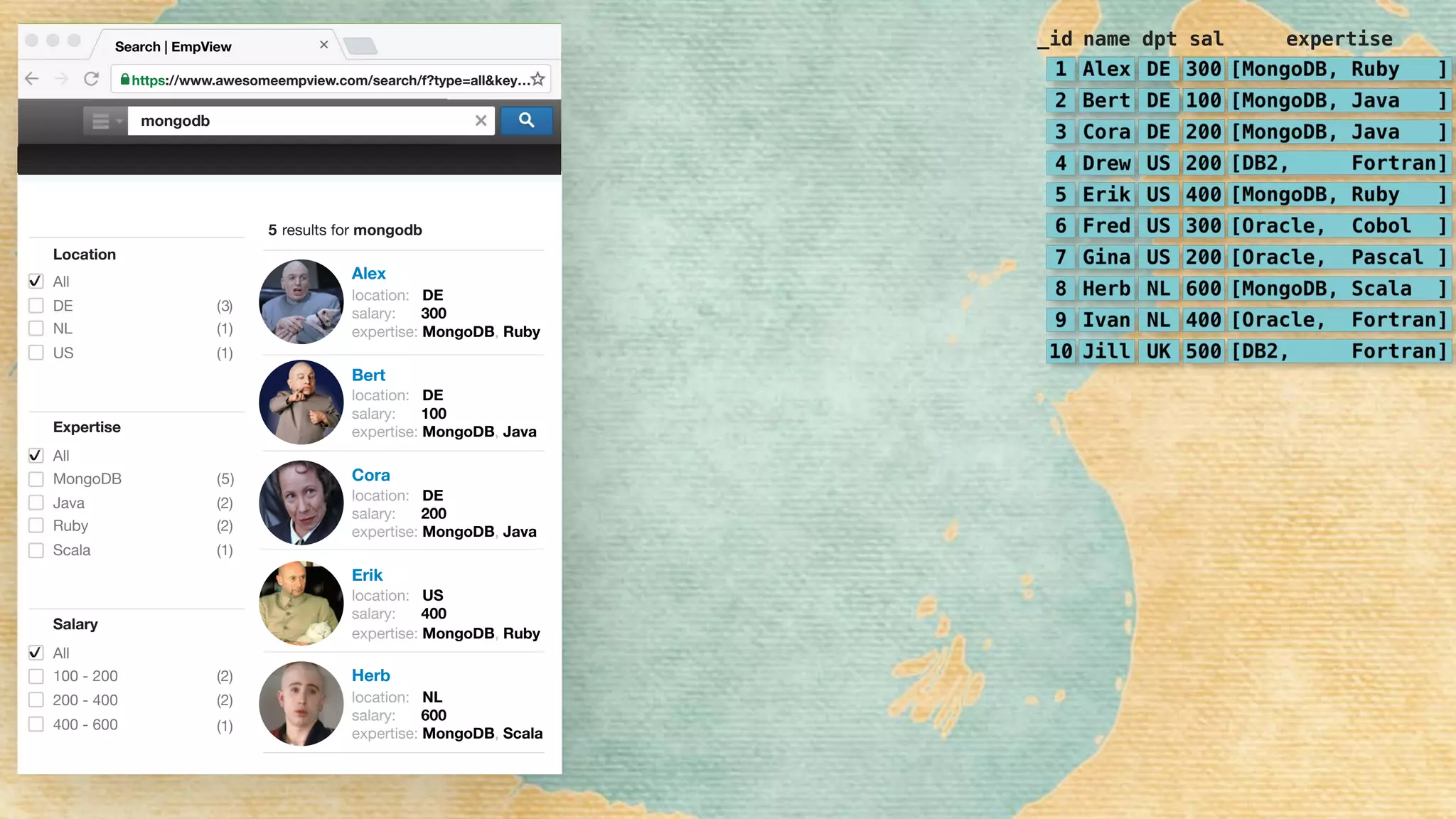The height and width of the screenshot is (819, 1456).
Task: Tick the 400 - 600 salary range
Action: click(36, 724)
